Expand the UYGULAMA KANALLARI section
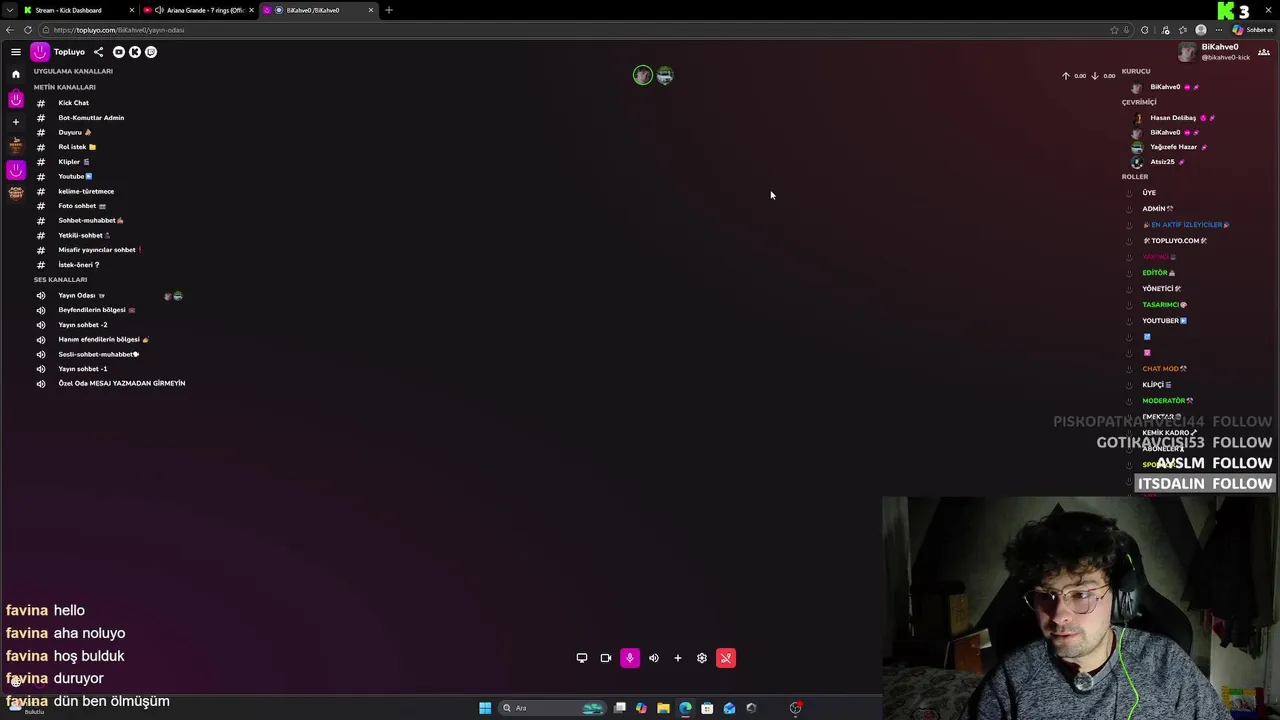1280x720 pixels. click(x=73, y=71)
